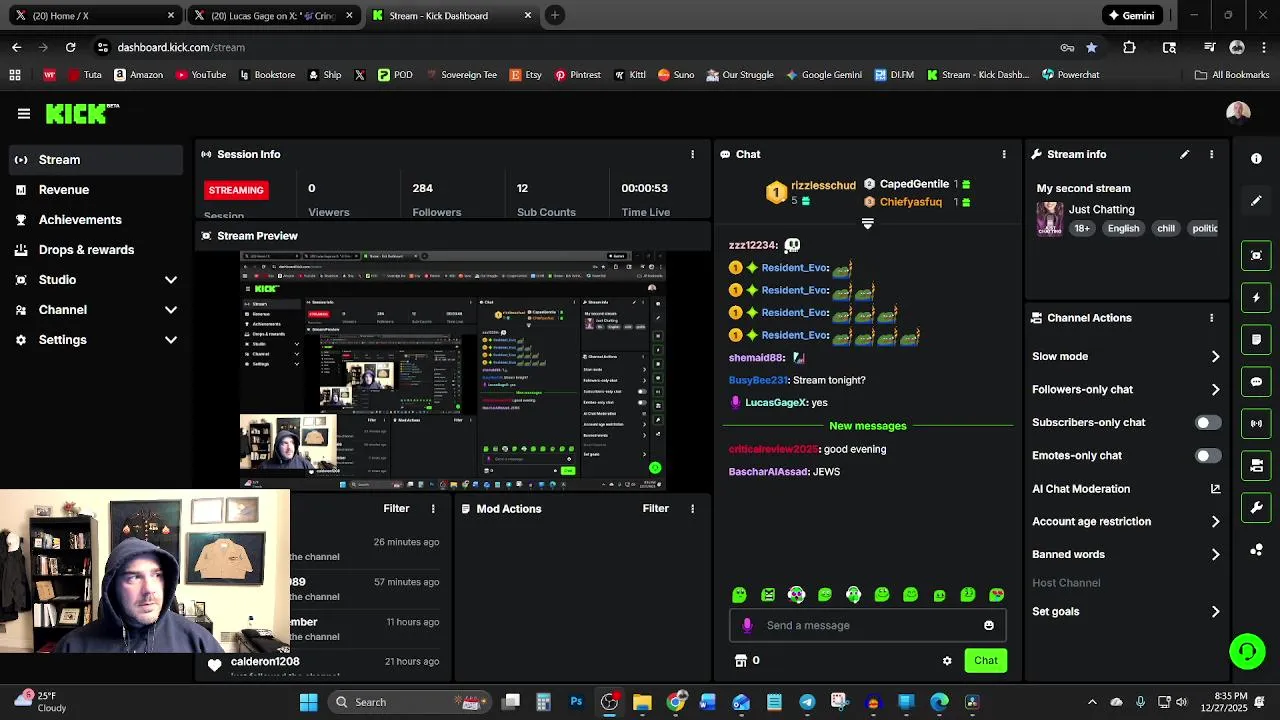Open Stream info three-dot menu
The height and width of the screenshot is (720, 1280).
click(1211, 154)
